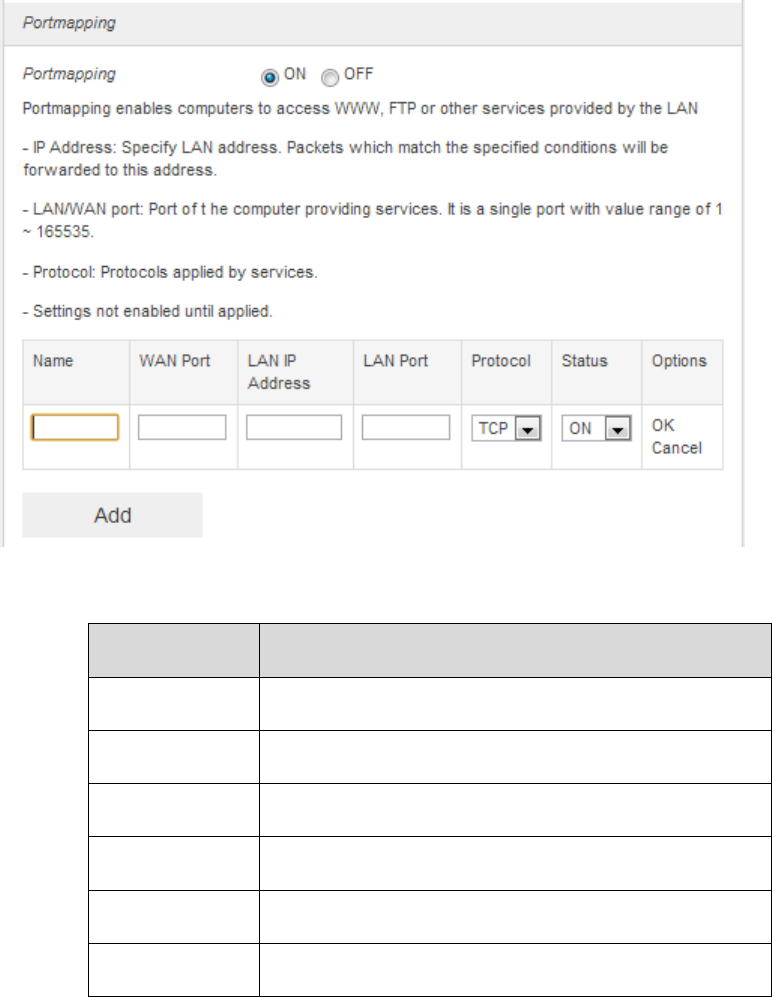The width and height of the screenshot is (772, 997).
Task: Select the Portmapping OFF radio button
Action: (x=329, y=78)
